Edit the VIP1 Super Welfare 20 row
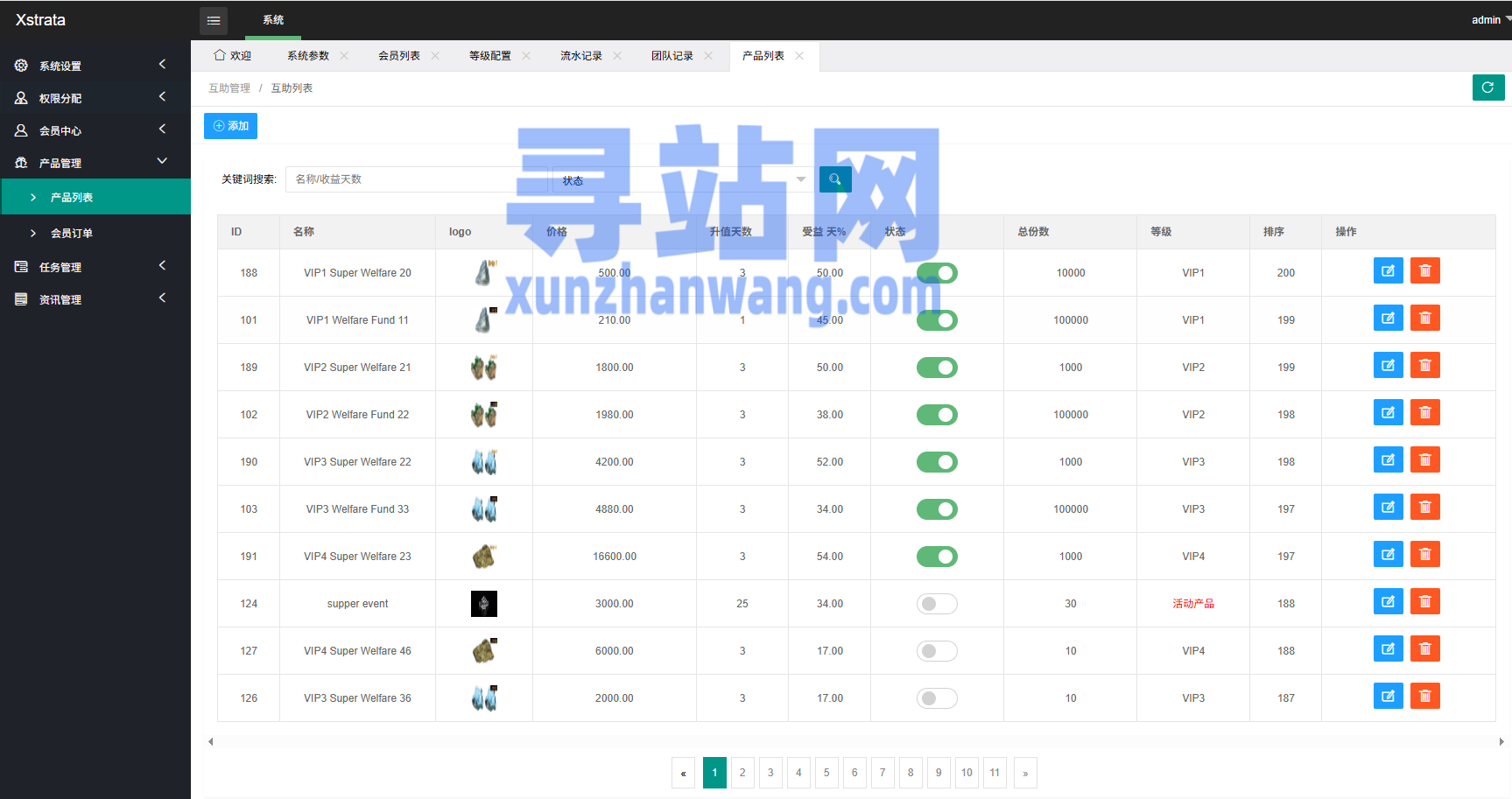The image size is (1512, 799). click(x=1388, y=271)
